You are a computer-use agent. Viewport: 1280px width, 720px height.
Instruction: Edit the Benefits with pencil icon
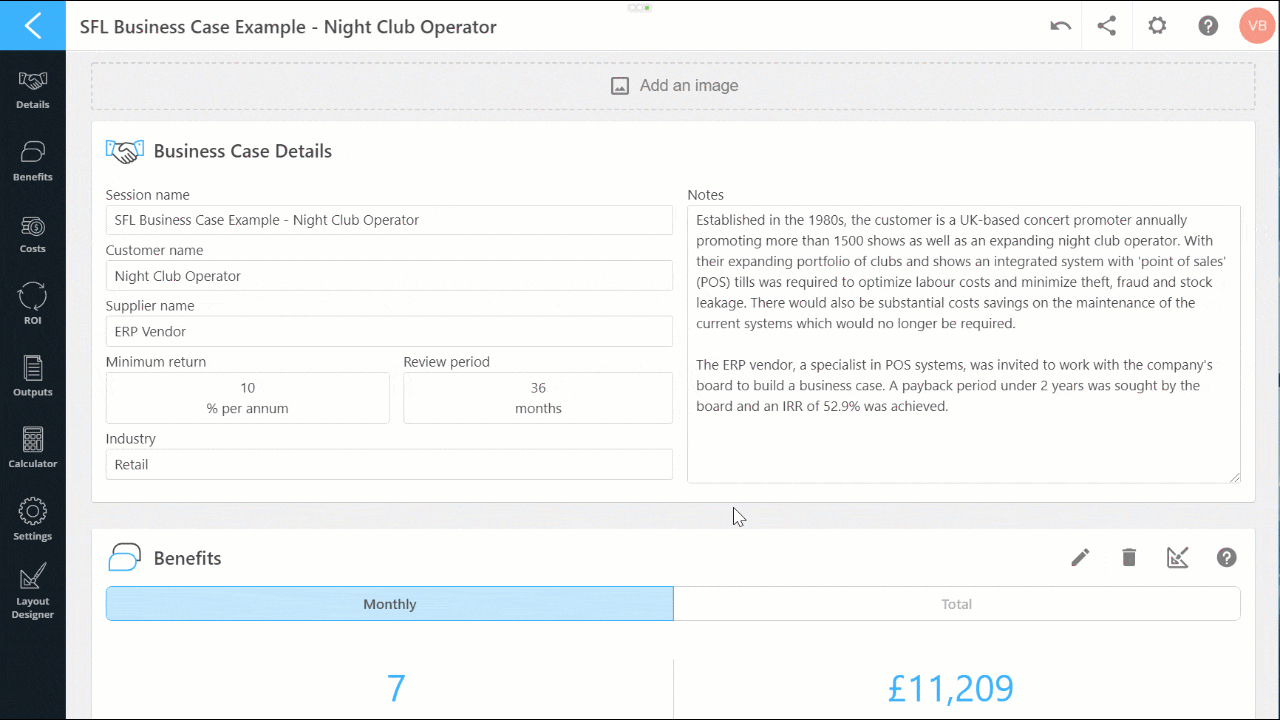tap(1080, 558)
